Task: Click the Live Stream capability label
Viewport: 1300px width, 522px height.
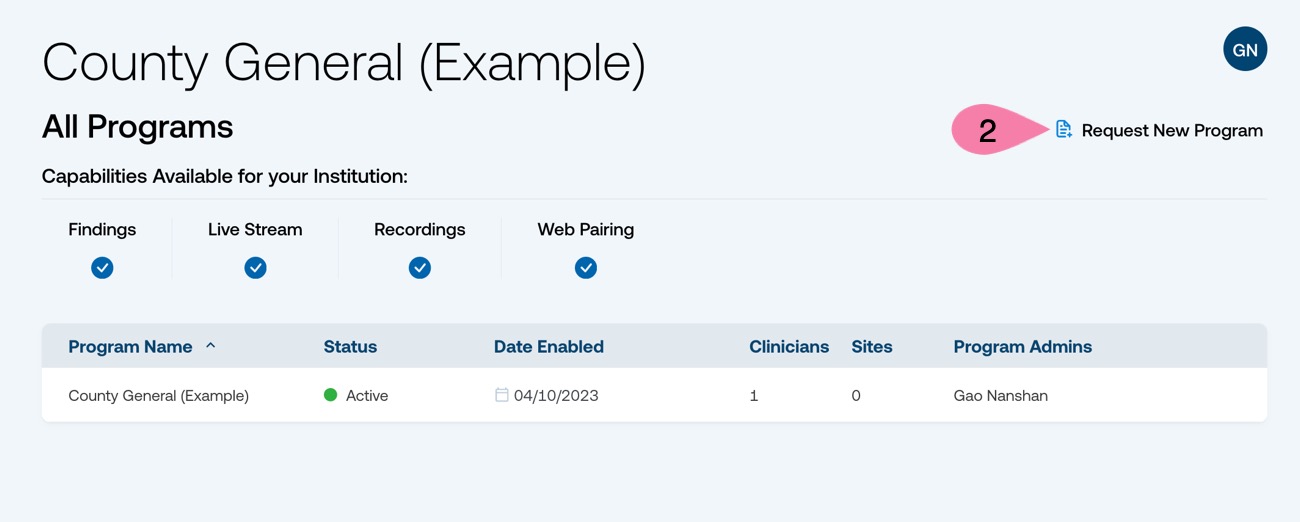Action: [x=255, y=229]
